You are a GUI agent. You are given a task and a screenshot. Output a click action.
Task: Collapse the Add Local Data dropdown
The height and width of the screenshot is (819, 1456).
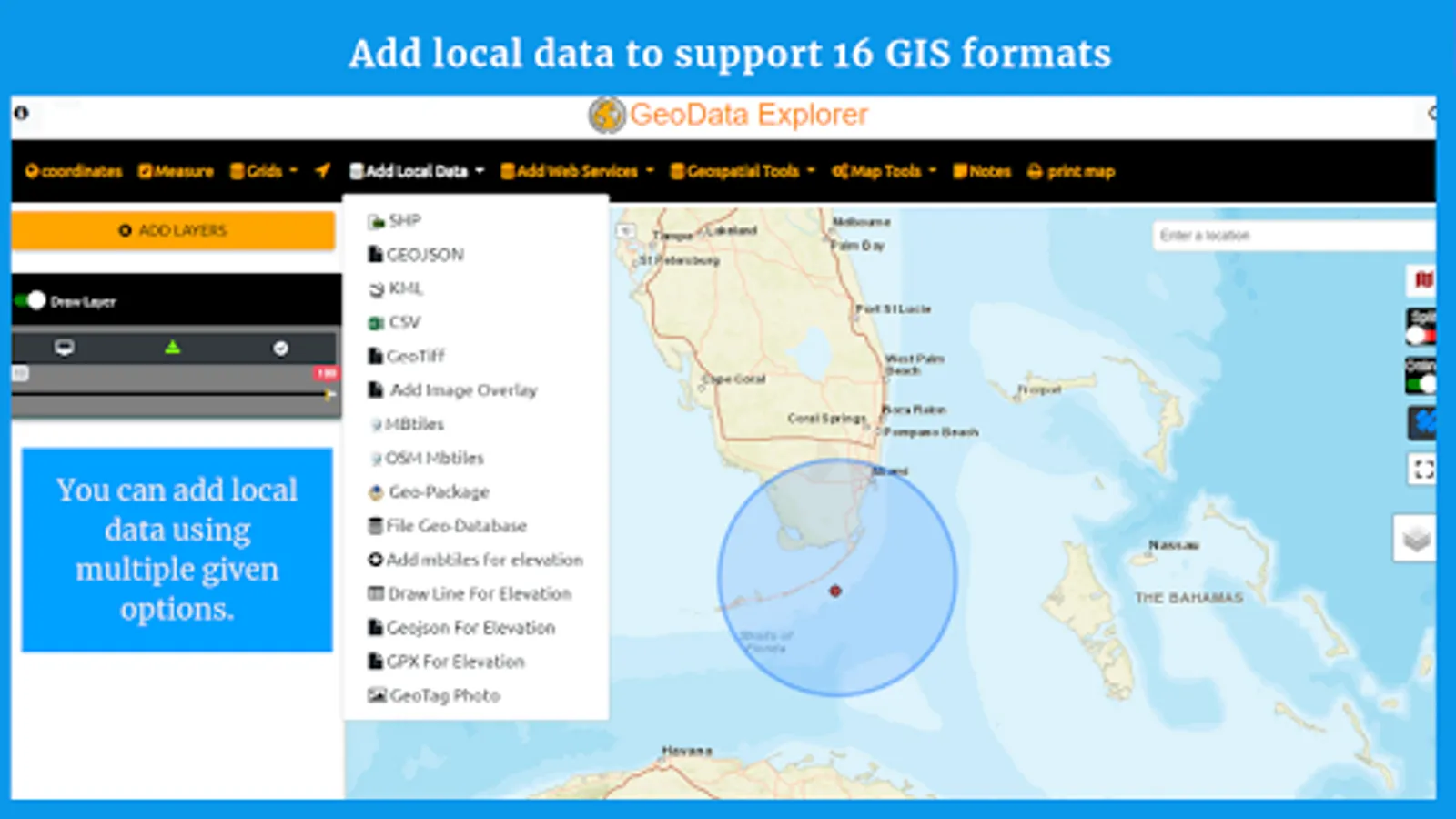[x=417, y=171]
